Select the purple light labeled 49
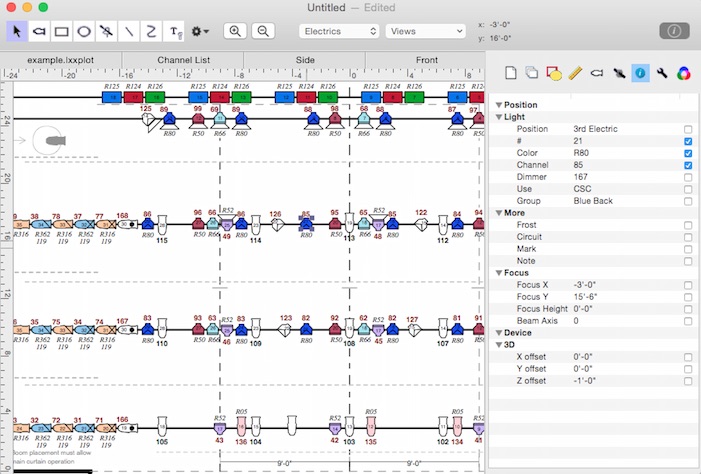 227,224
